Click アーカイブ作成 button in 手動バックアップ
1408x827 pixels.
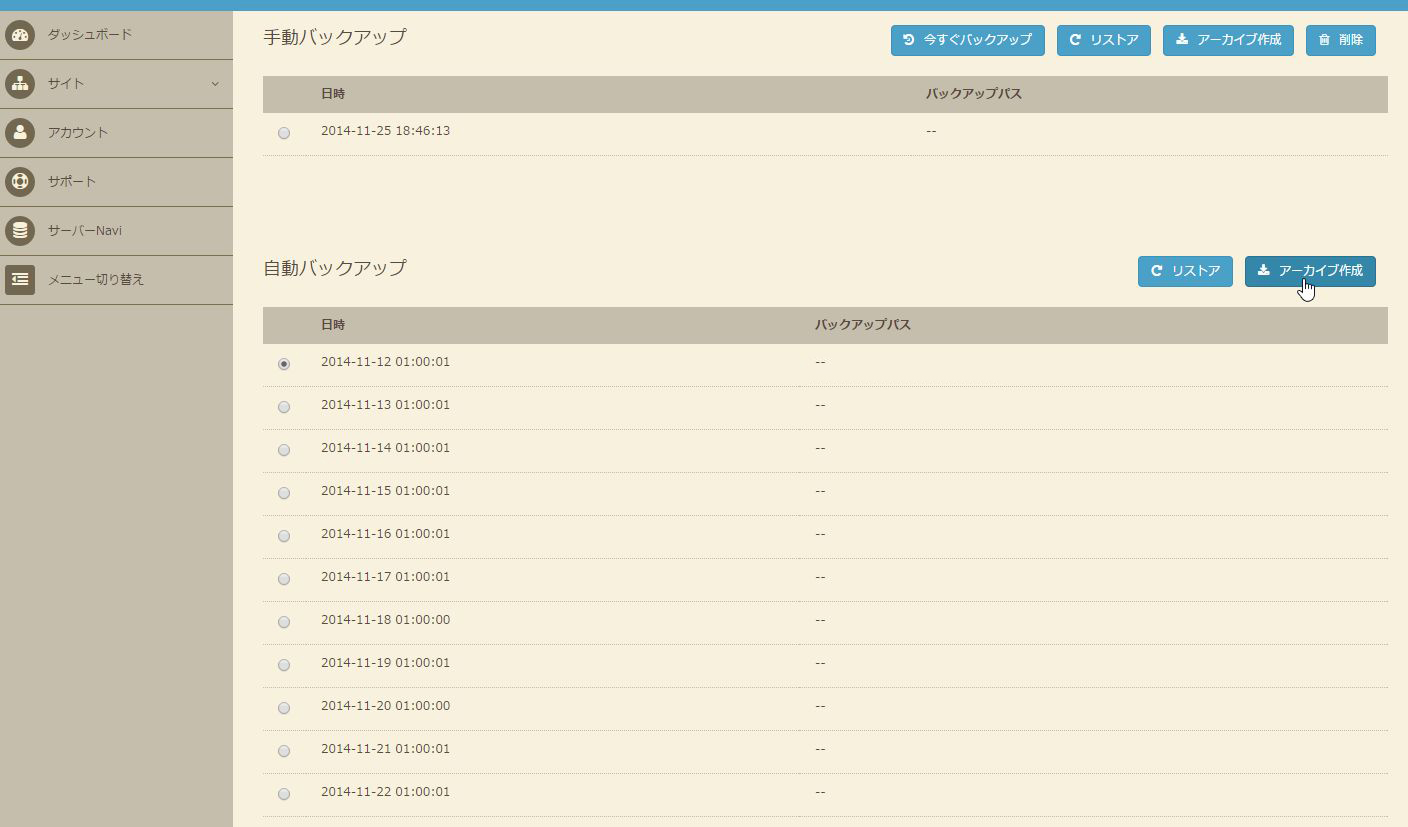1228,40
